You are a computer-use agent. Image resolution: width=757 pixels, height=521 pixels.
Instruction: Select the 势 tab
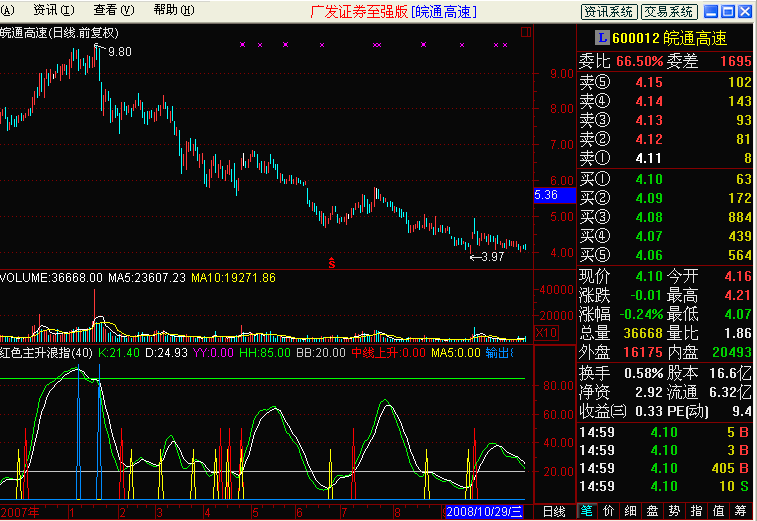pyautogui.click(x=674, y=511)
